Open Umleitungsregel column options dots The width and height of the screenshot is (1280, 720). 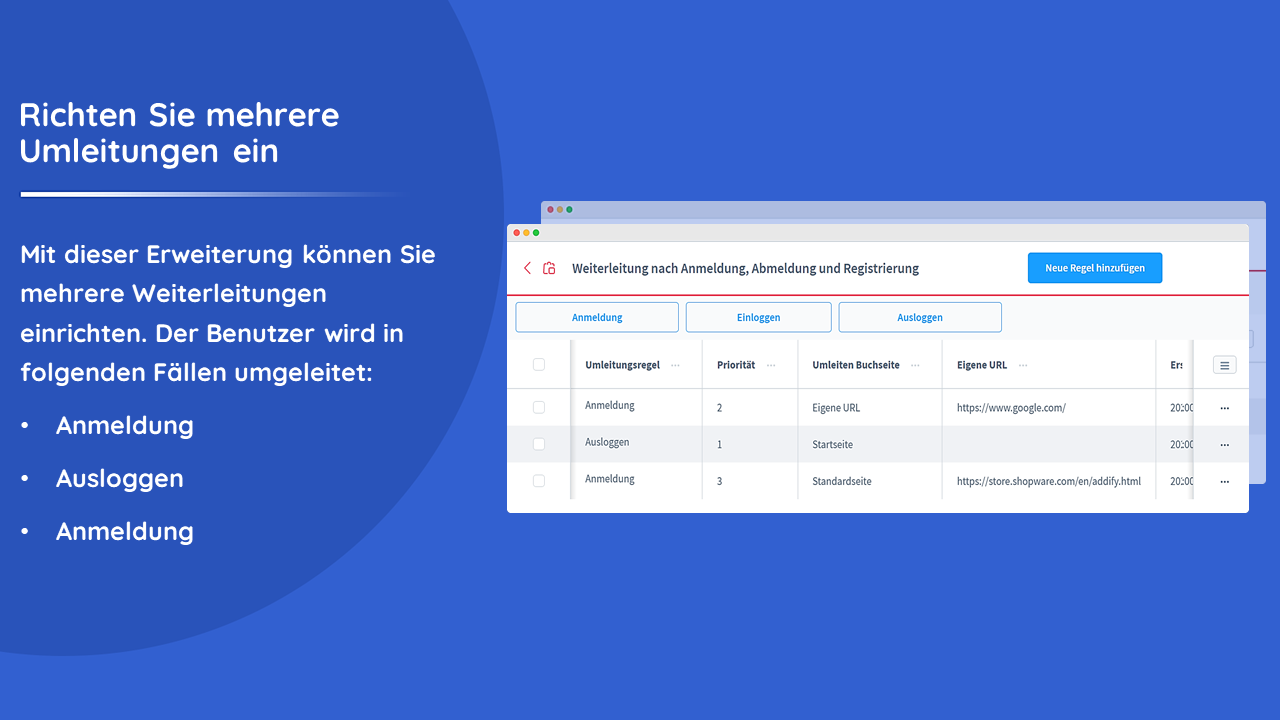tap(675, 365)
